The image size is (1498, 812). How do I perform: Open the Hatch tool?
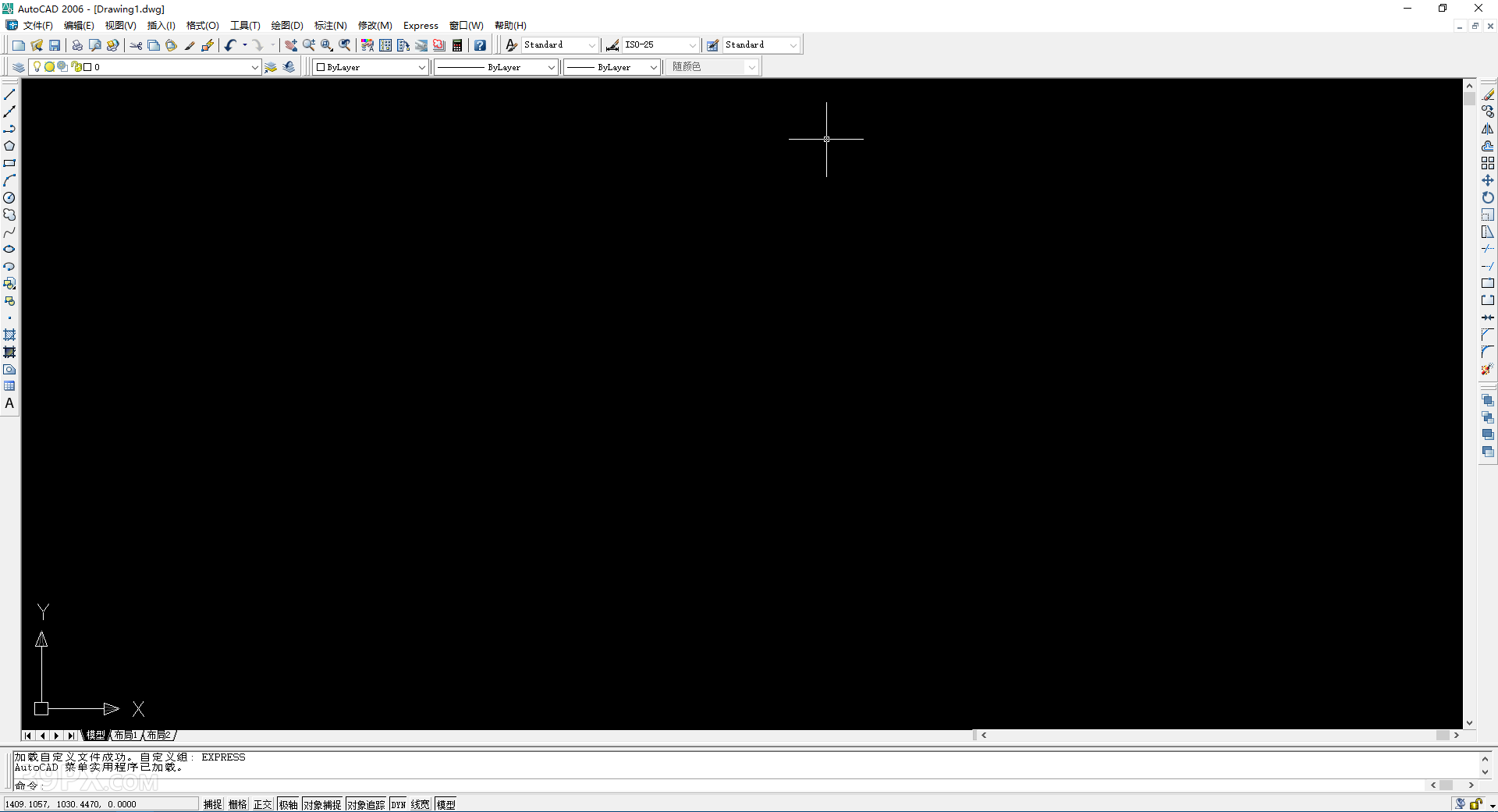(x=9, y=335)
